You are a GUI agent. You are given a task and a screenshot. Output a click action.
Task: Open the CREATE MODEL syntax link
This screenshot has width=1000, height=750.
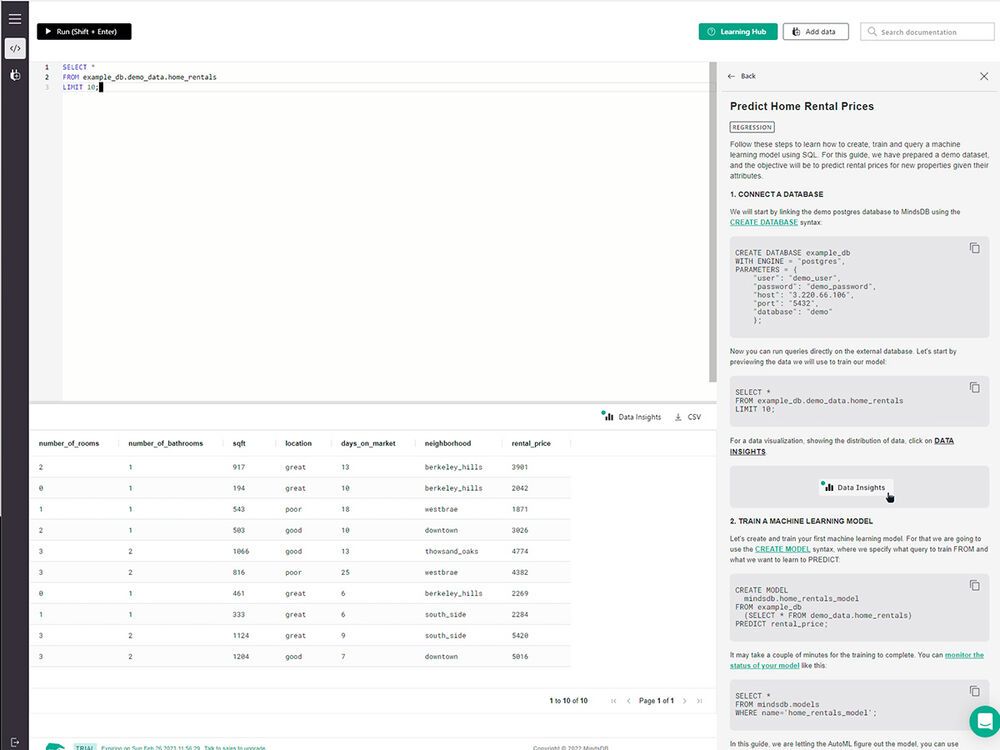pos(783,548)
